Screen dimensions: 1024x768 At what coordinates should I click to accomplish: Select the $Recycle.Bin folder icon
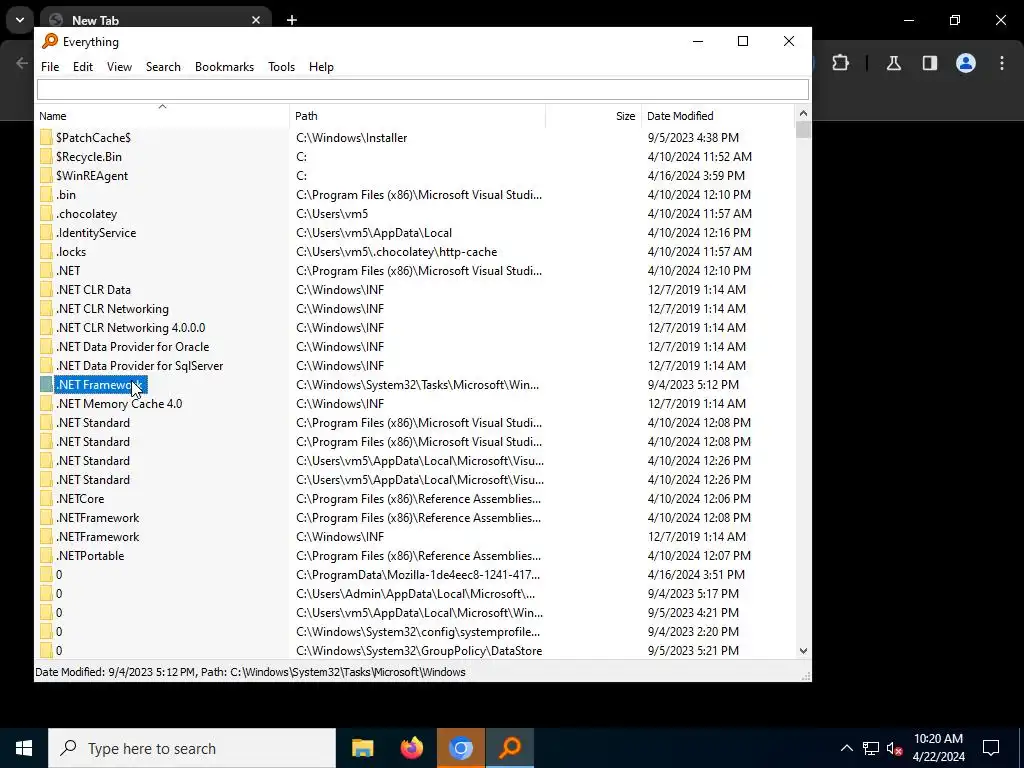tap(46, 157)
